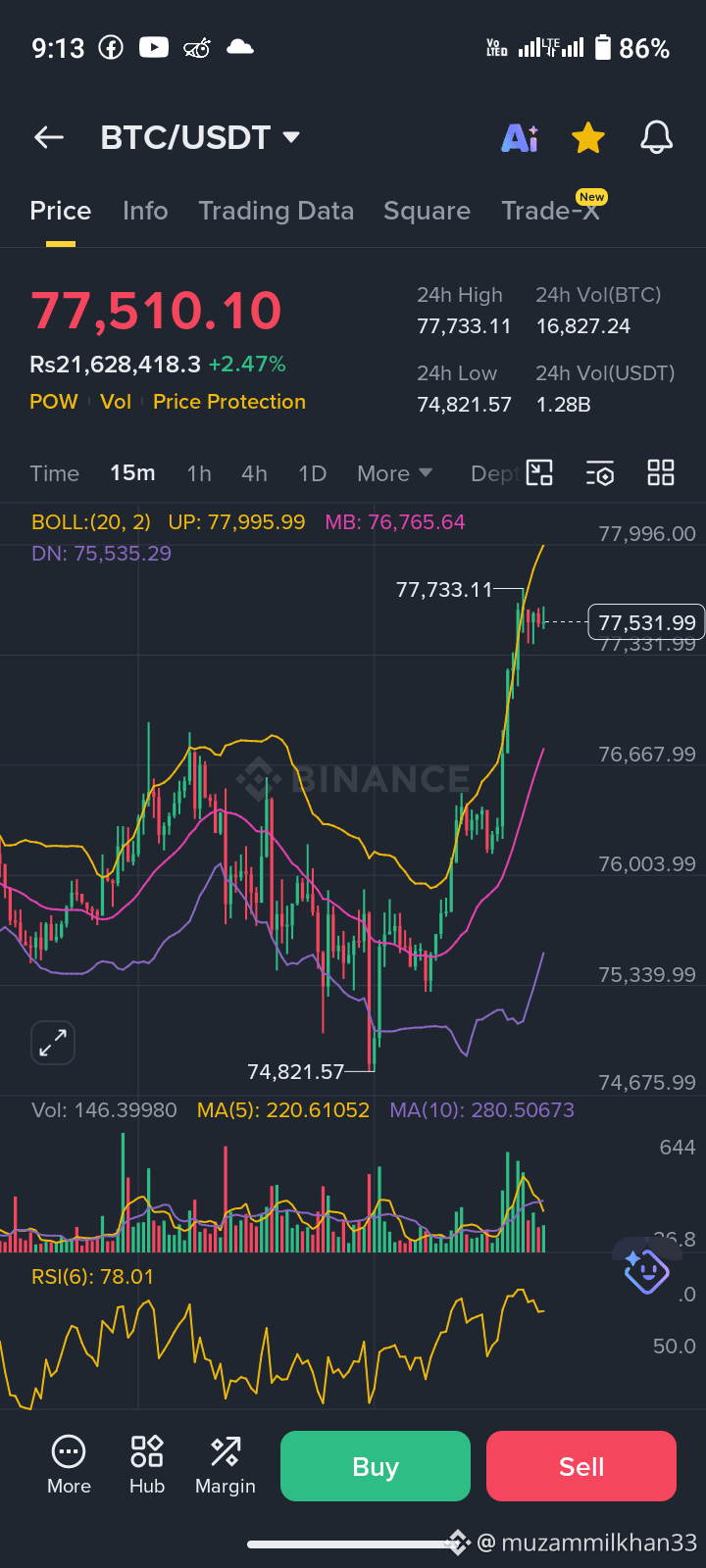Open chart indicator settings icon
Viewport: 706px width, 1568px height.
(600, 472)
